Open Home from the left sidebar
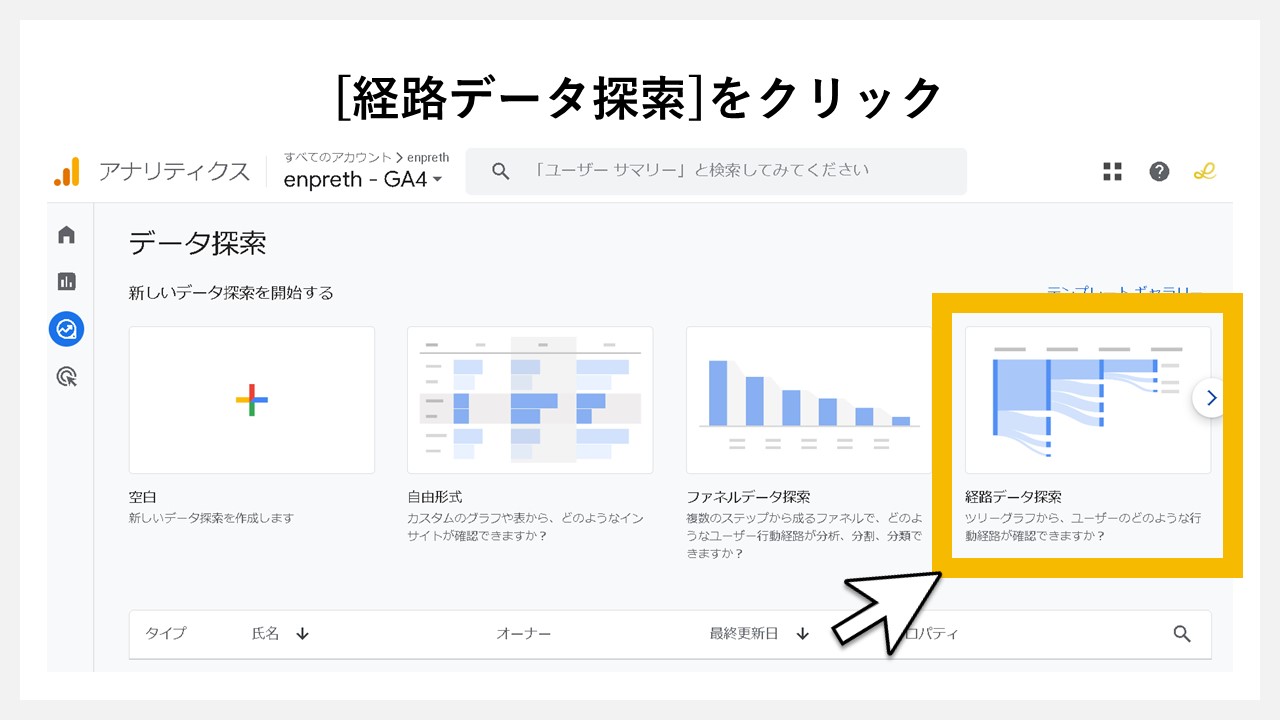Viewport: 1280px width, 720px height. 66,233
